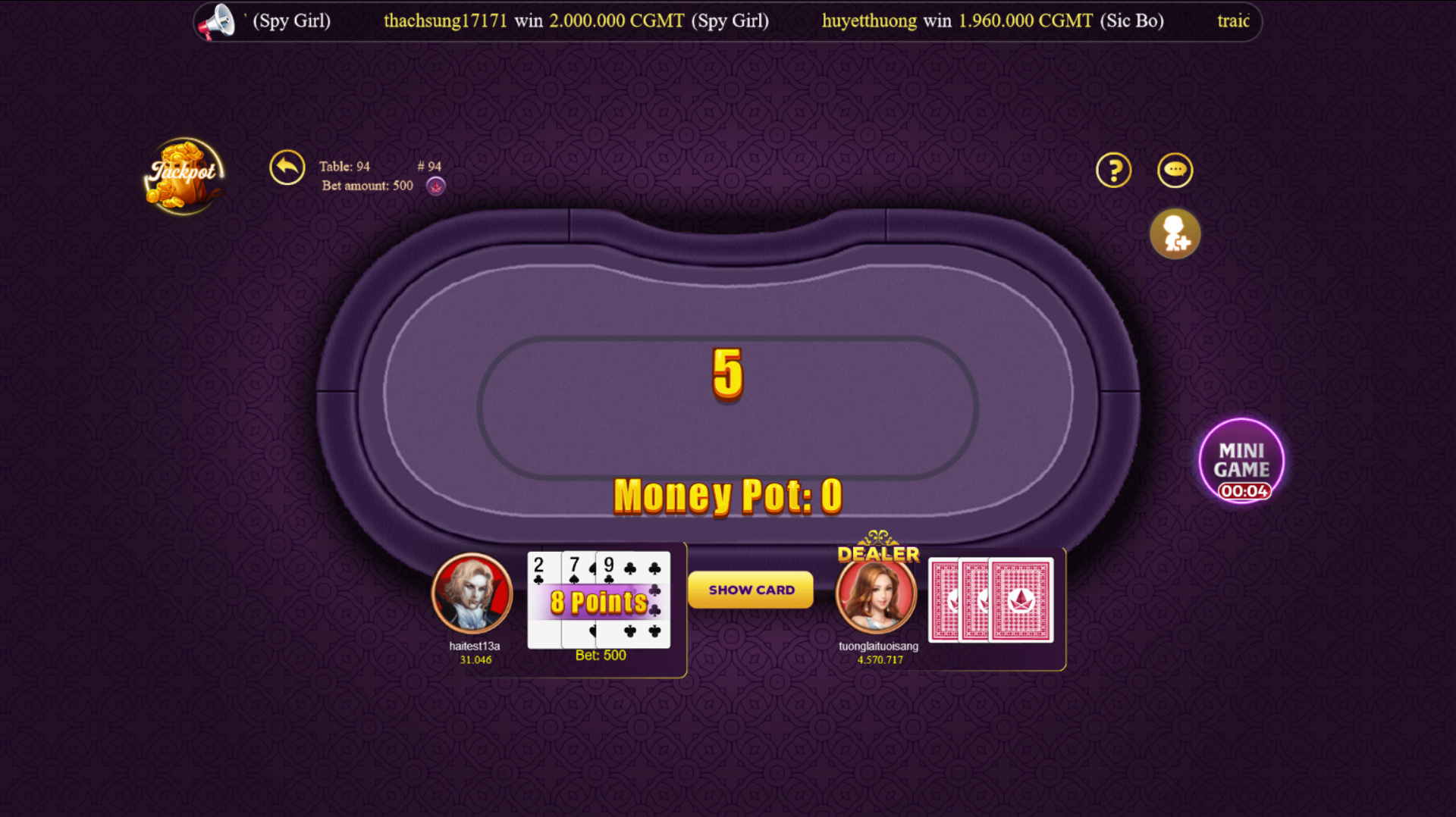This screenshot has width=1456, height=817.
Task: Click the megaphone announcement icon
Action: [x=217, y=22]
